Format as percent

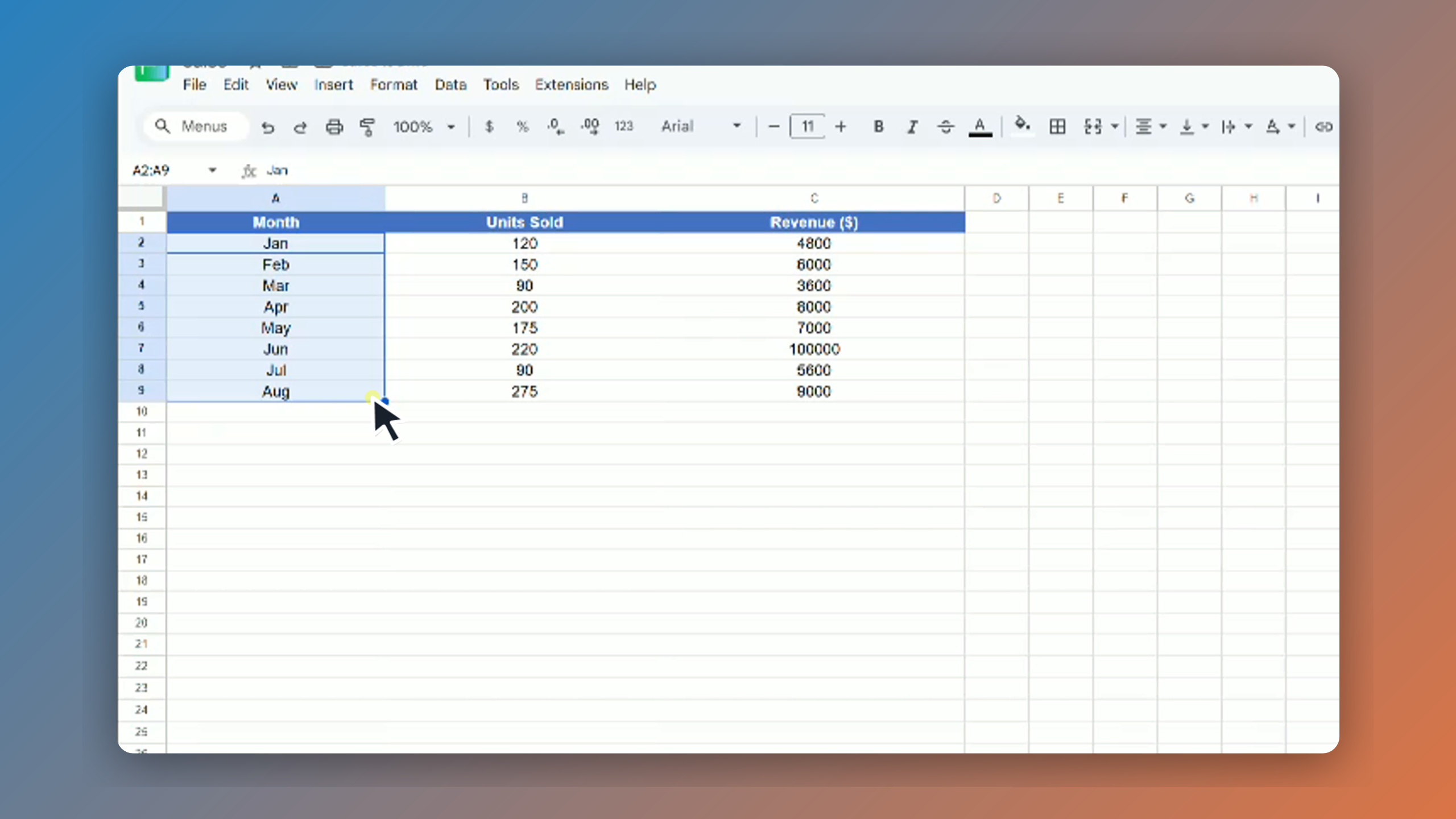click(x=522, y=126)
